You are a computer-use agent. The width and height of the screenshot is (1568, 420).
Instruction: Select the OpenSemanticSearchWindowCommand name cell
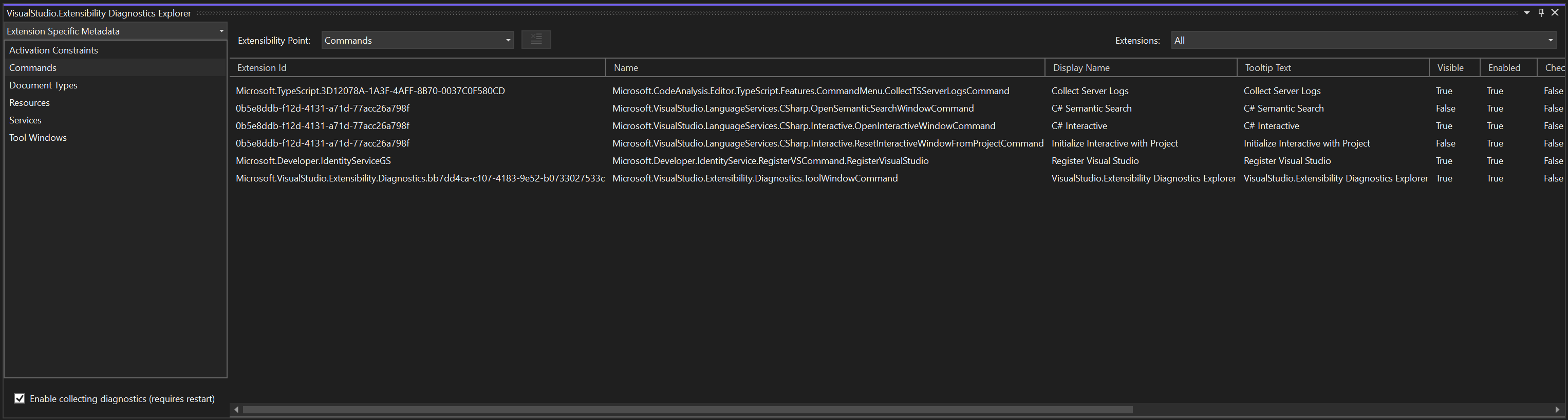[x=793, y=108]
